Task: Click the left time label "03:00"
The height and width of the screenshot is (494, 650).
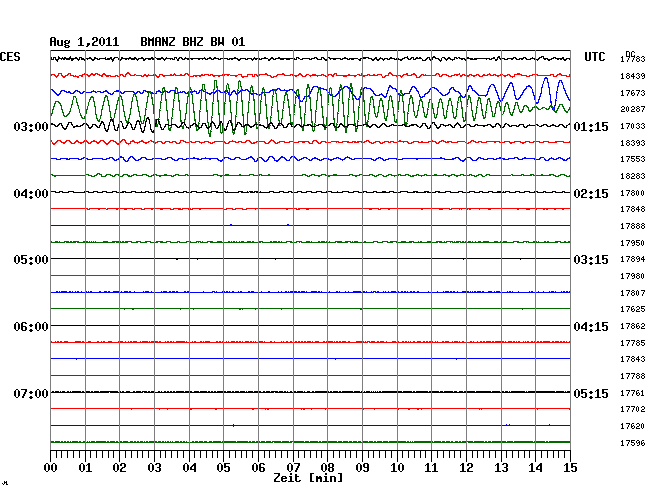Action: pos(31,127)
